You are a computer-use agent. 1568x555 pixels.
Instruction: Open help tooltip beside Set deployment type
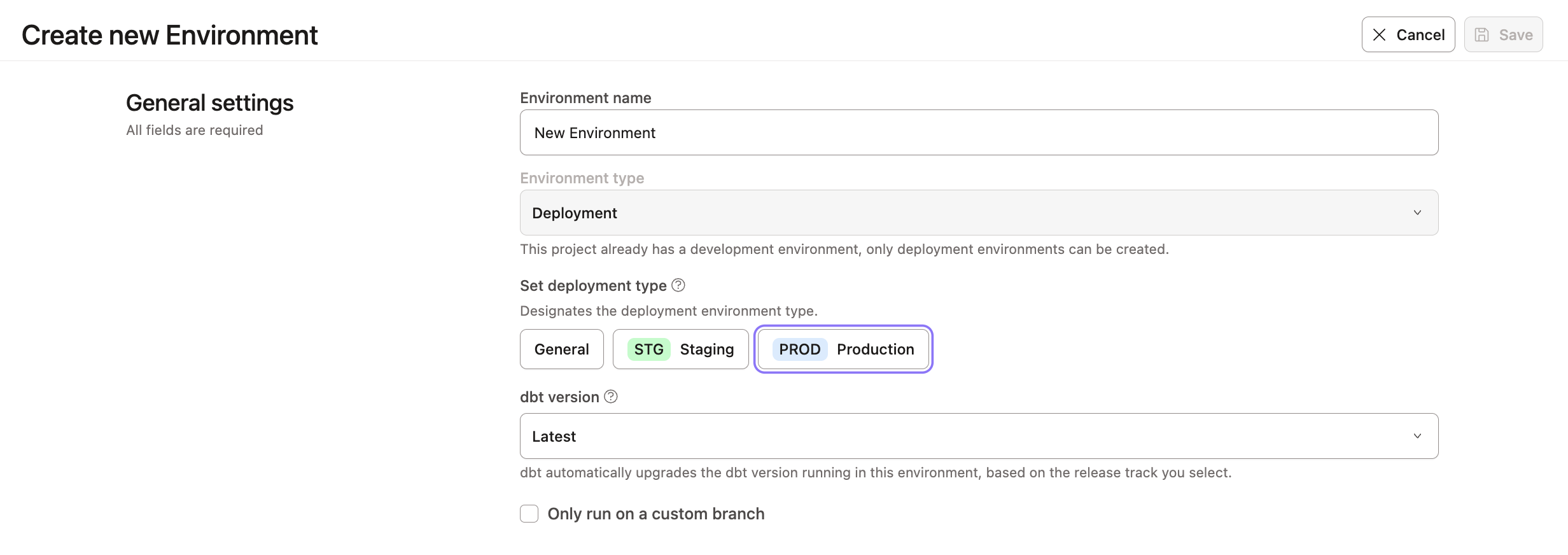click(x=678, y=285)
